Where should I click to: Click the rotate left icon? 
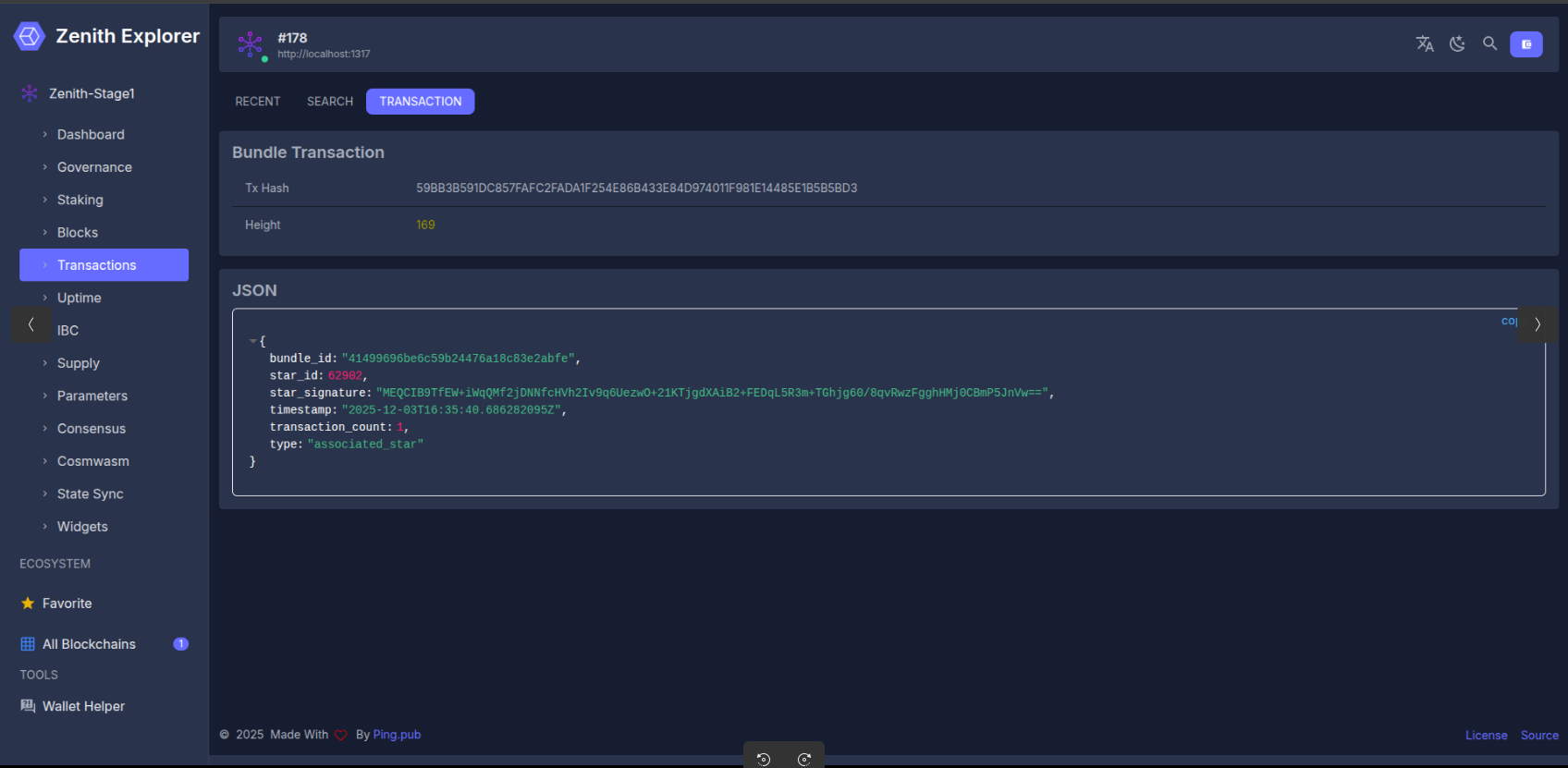pos(764,759)
